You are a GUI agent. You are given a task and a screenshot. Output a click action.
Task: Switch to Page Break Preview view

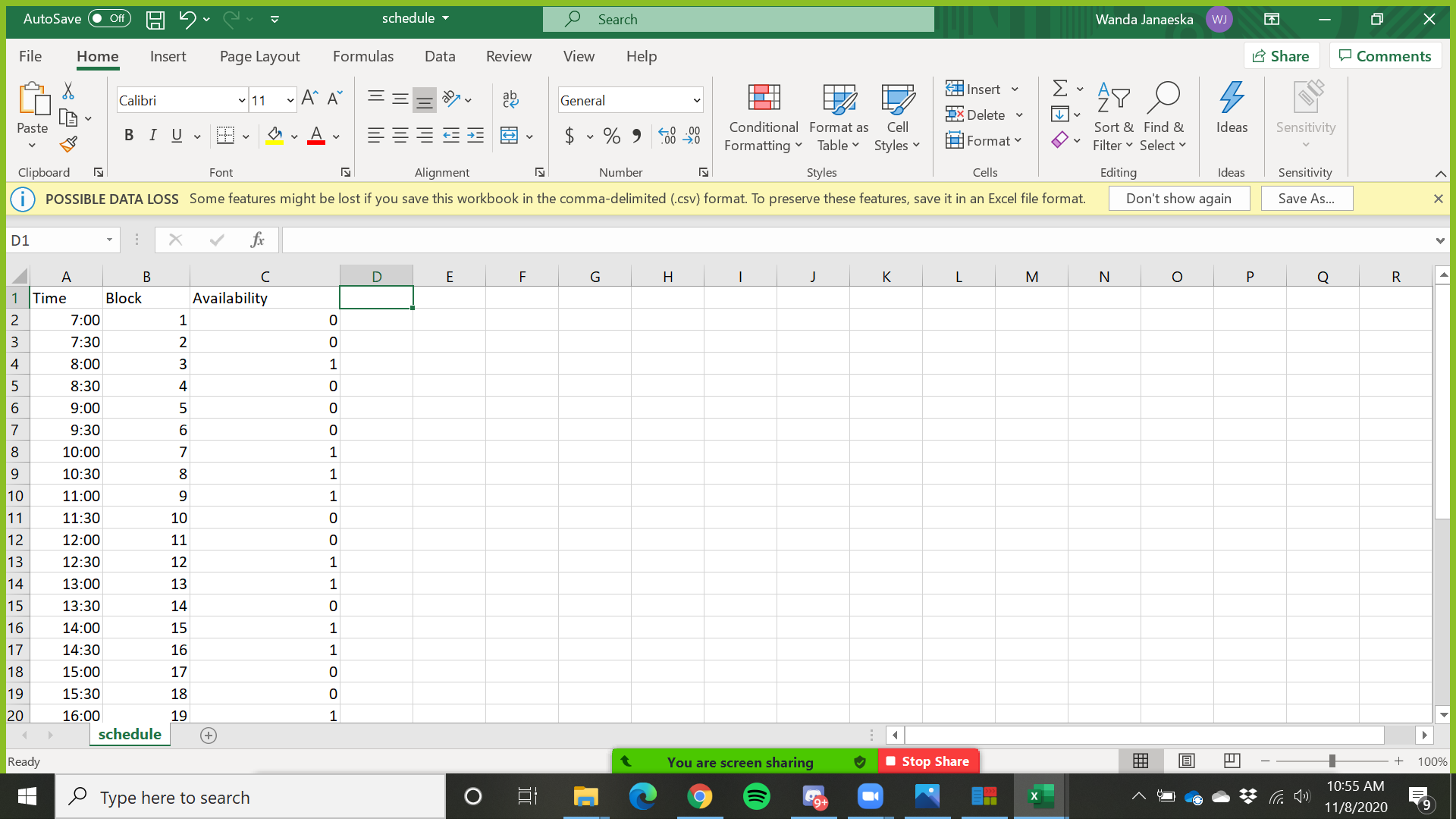click(x=1232, y=761)
